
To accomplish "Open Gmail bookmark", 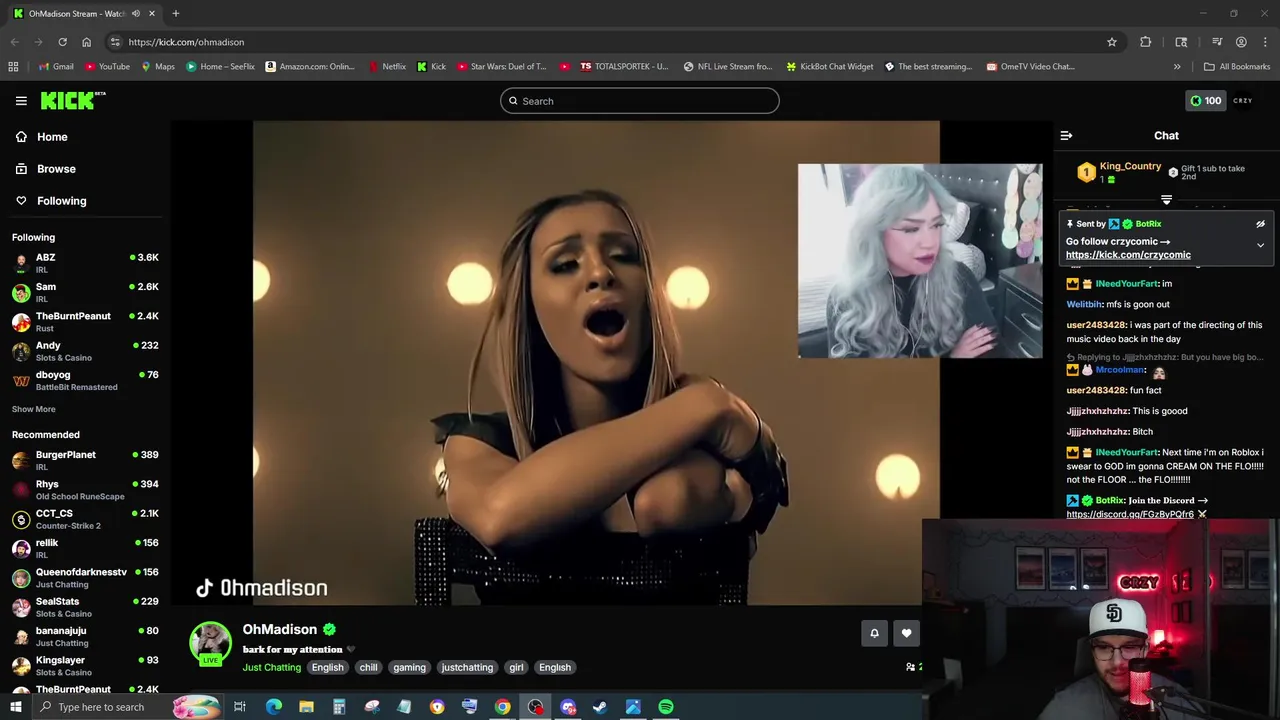I will tap(56, 67).
